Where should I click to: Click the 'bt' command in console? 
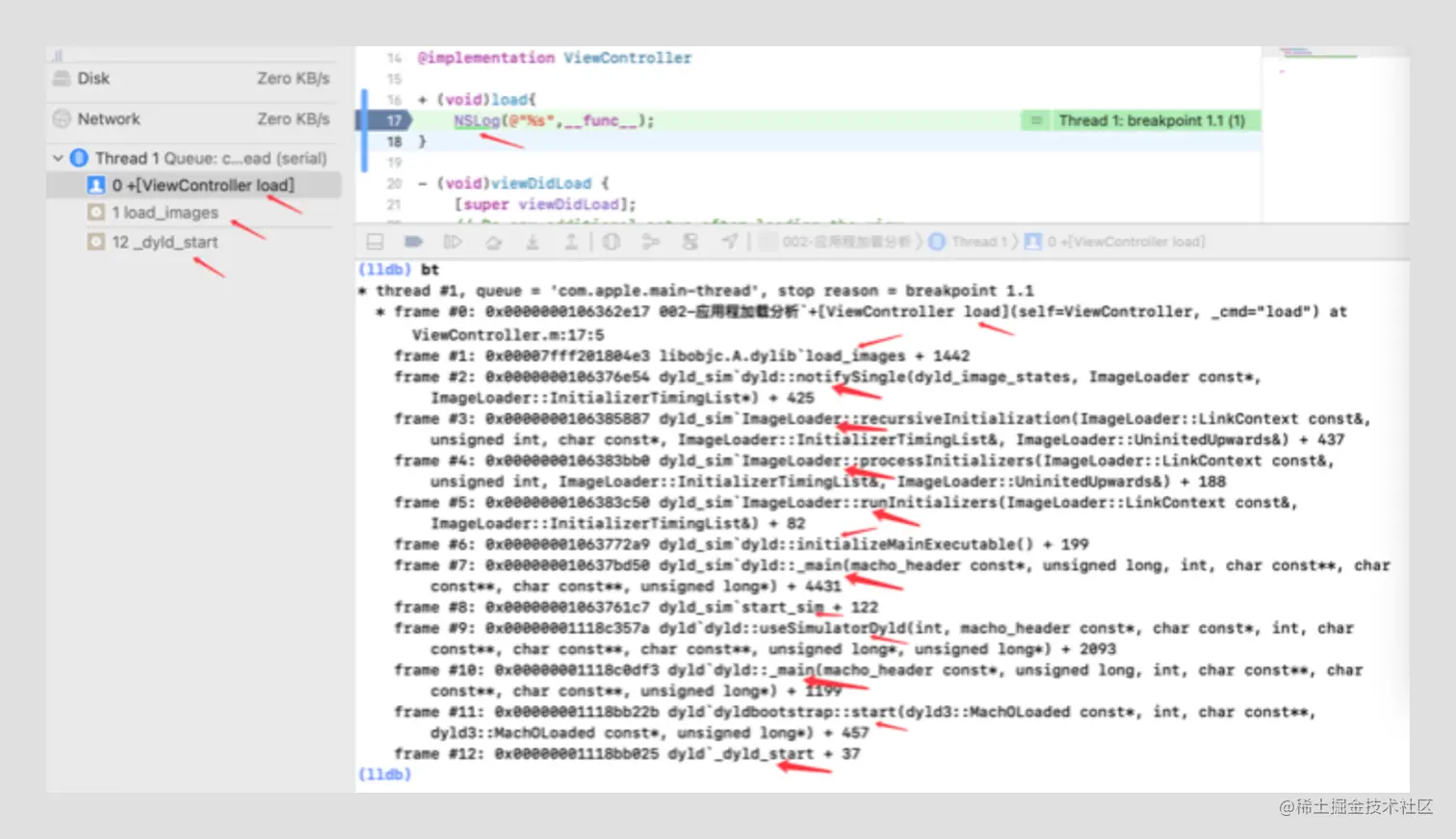point(429,269)
